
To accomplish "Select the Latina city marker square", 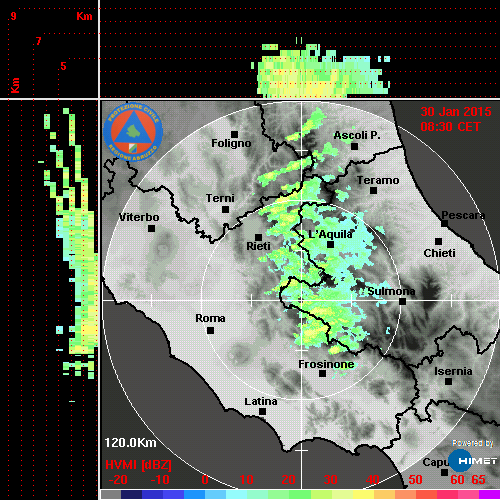I will (262, 412).
